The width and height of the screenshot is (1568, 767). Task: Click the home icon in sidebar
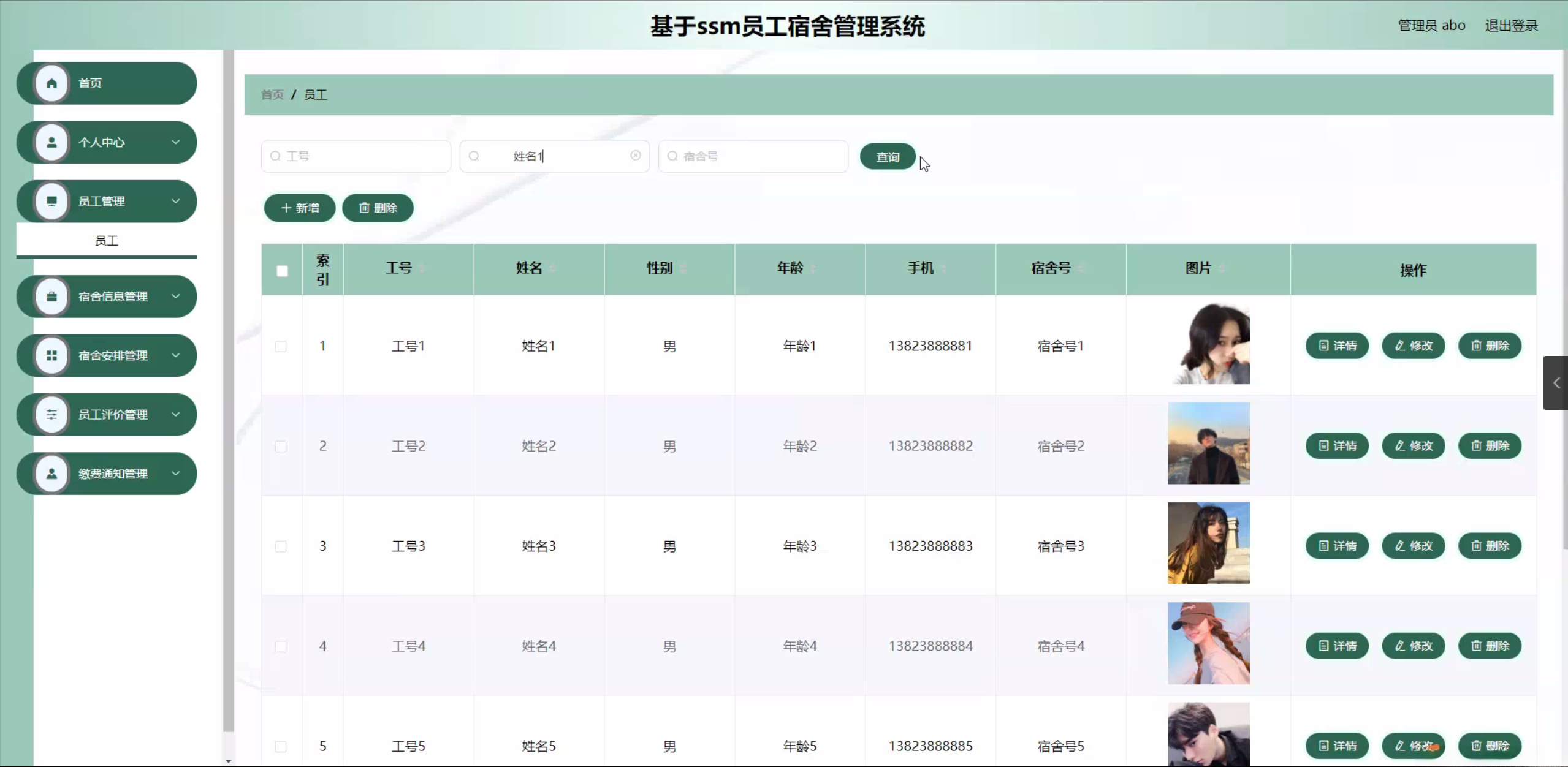tap(52, 83)
